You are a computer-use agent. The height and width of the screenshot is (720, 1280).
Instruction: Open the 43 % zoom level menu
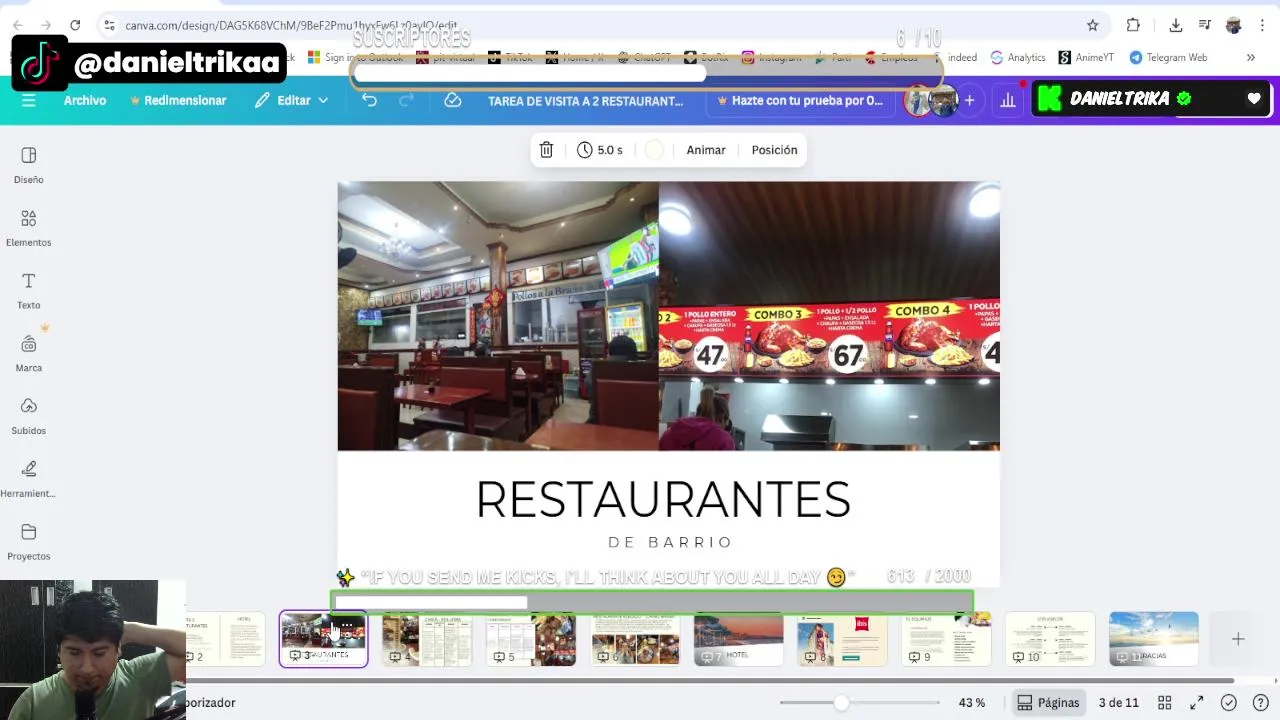(972, 703)
